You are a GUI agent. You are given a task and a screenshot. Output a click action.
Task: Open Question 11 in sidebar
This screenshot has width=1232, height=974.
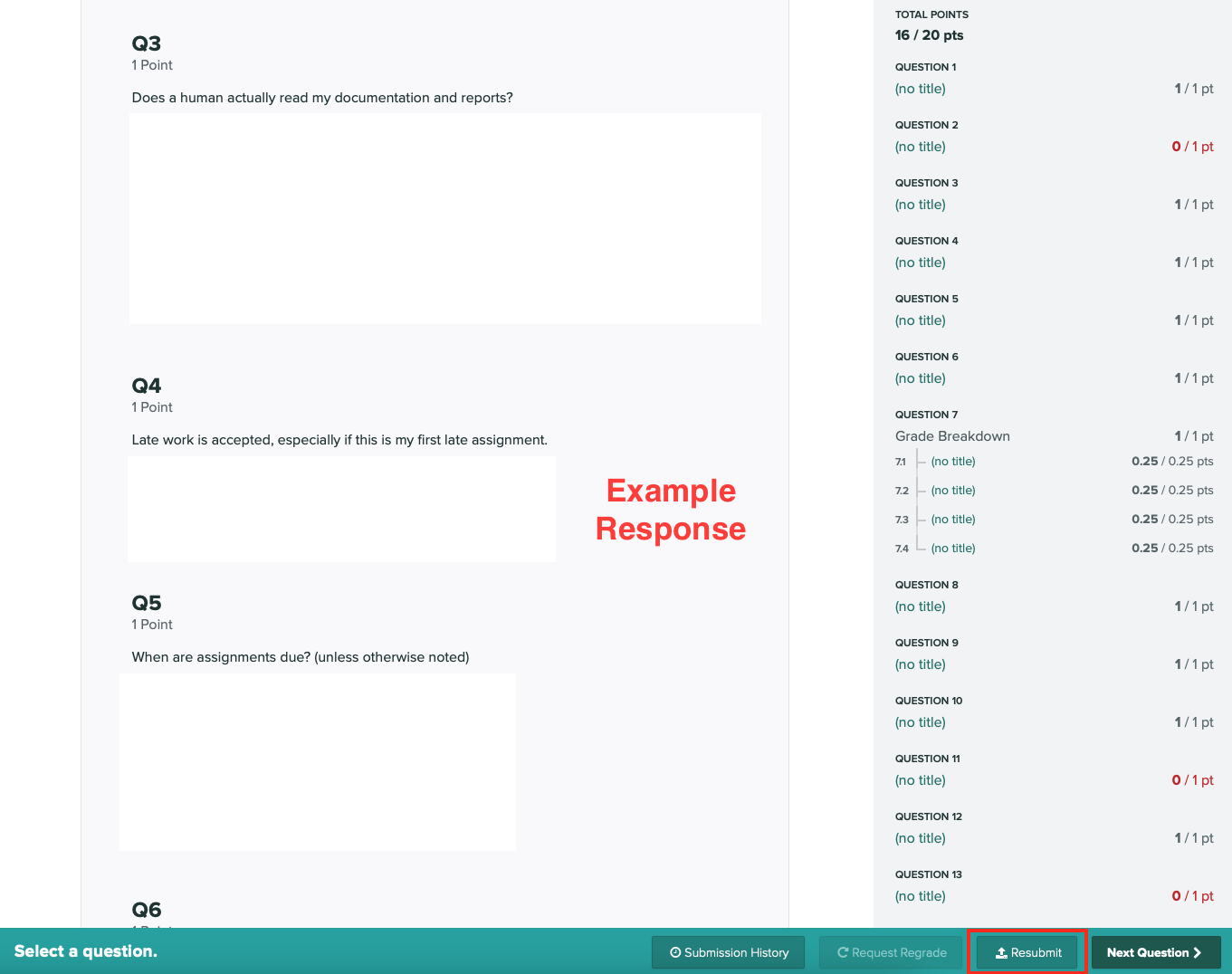click(920, 780)
